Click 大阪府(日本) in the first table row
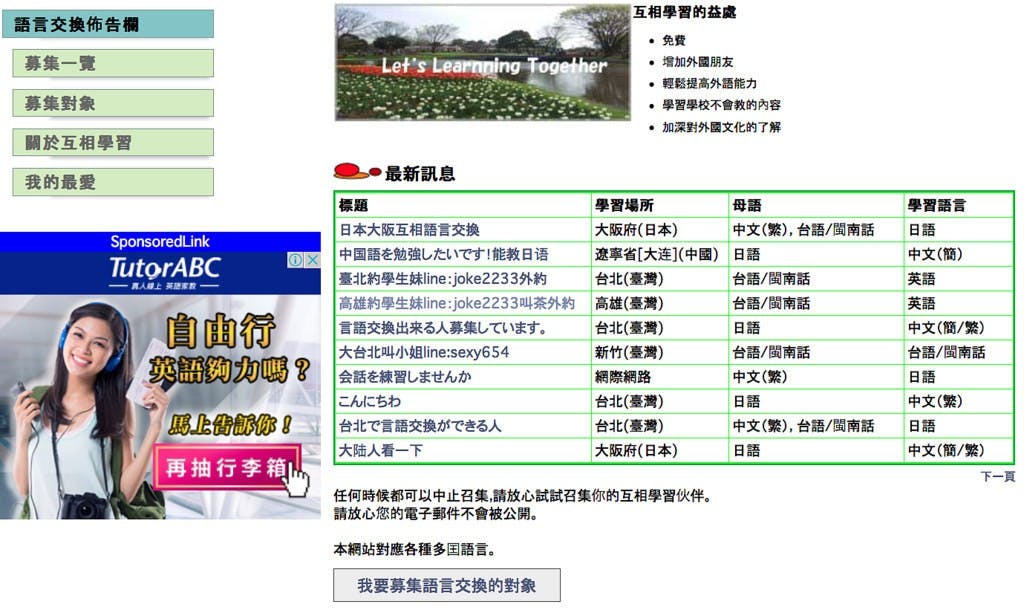1024x613 pixels. pos(636,230)
